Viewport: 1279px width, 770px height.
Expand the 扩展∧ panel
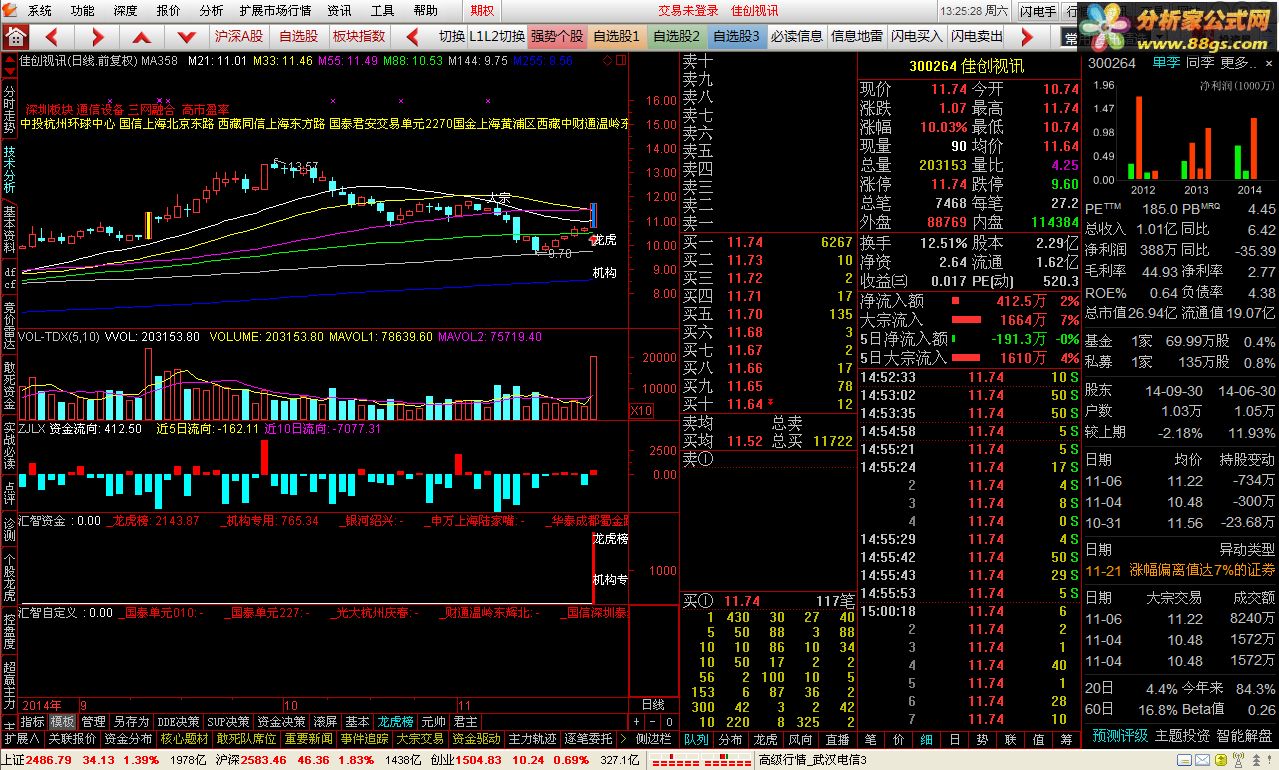point(21,739)
